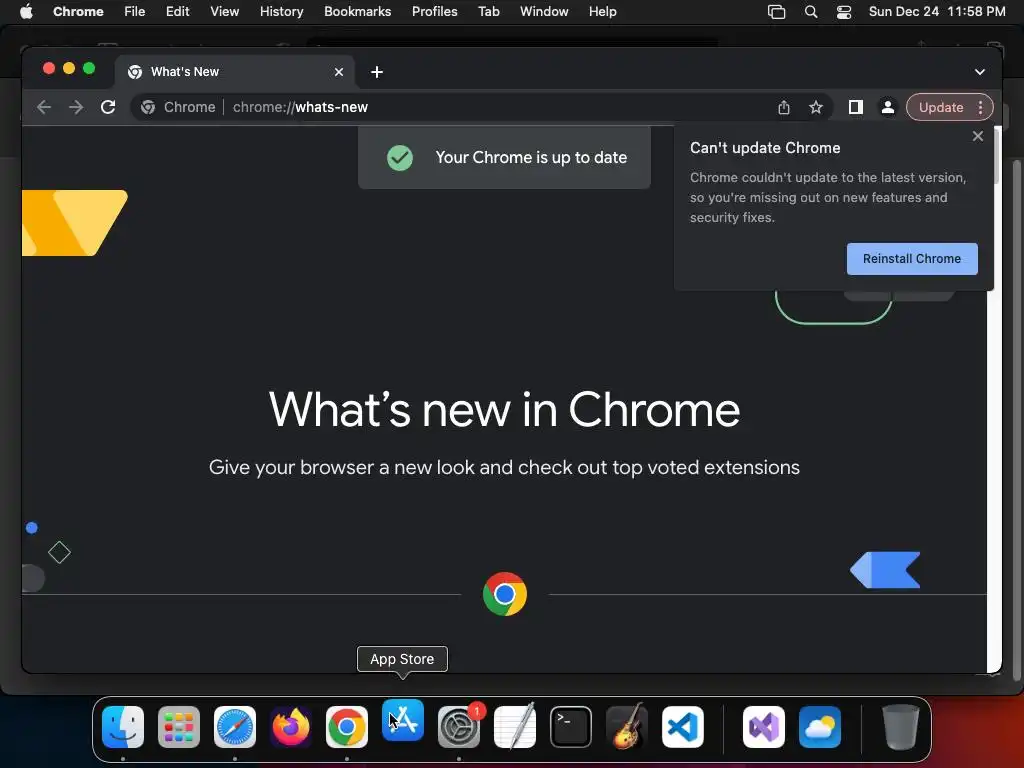The image size is (1024, 768).
Task: Bookmark this page with the star icon
Action: (x=816, y=107)
